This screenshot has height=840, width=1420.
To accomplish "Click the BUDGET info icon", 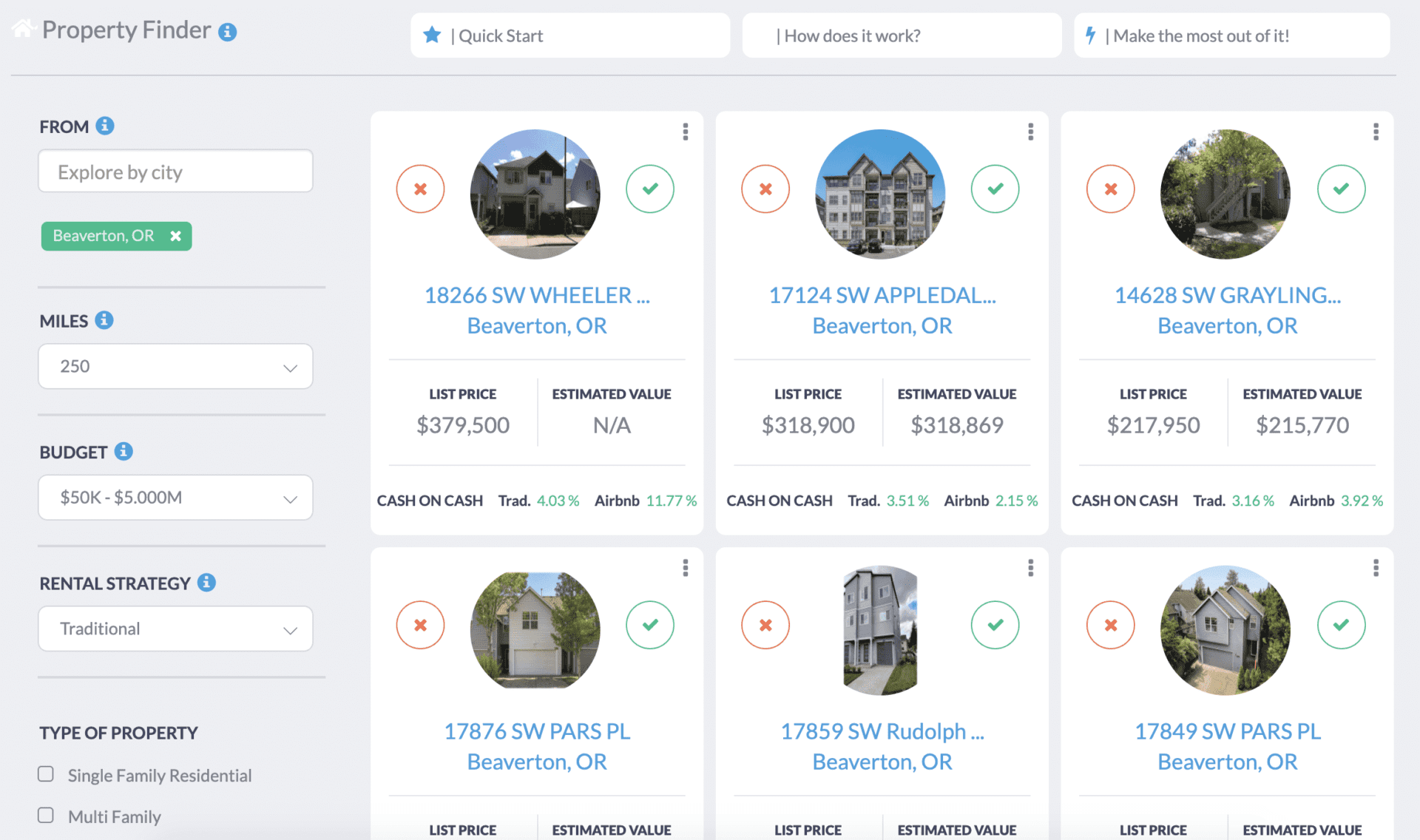I will point(124,452).
